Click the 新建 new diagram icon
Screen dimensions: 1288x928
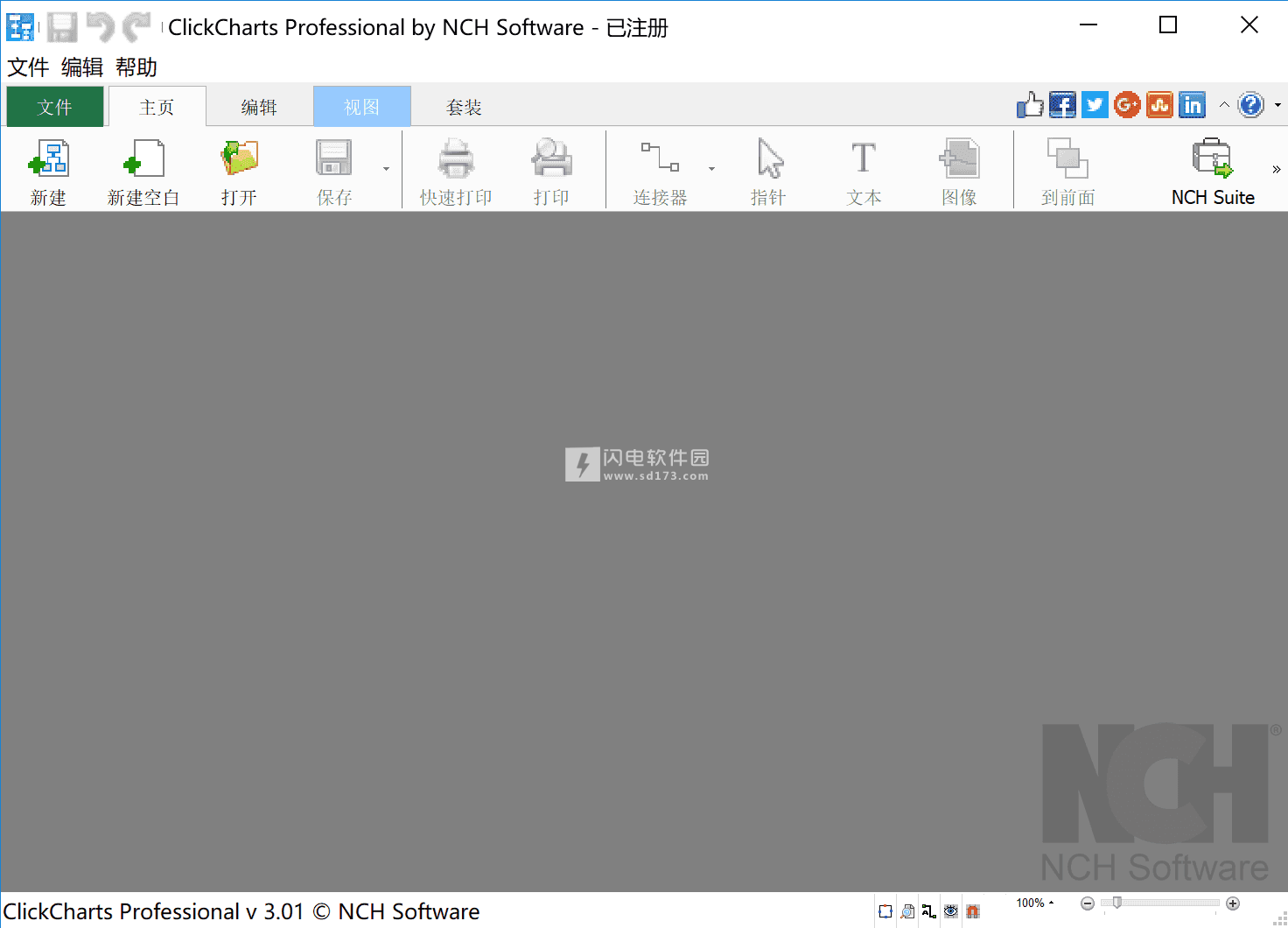(x=48, y=159)
